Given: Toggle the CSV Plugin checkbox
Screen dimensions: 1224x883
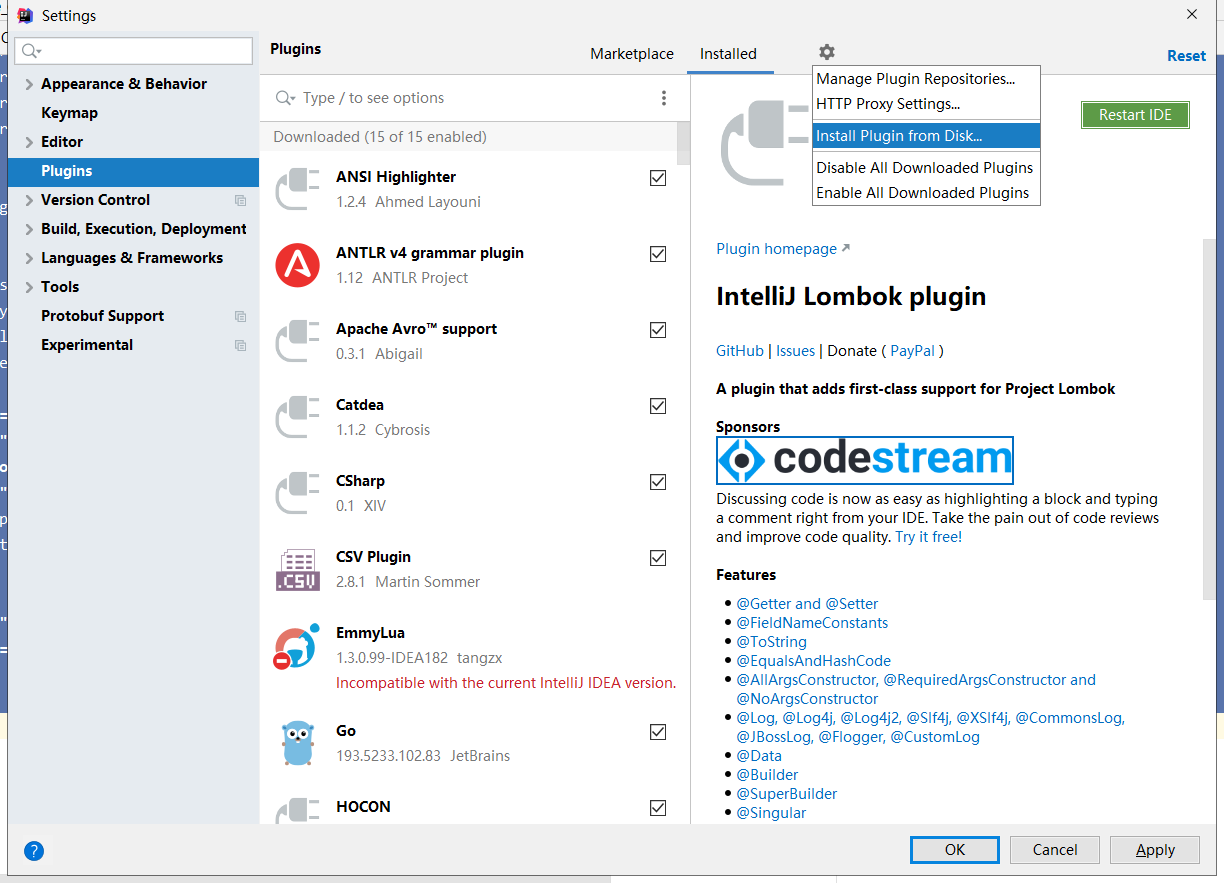Looking at the screenshot, I should click(x=658, y=558).
